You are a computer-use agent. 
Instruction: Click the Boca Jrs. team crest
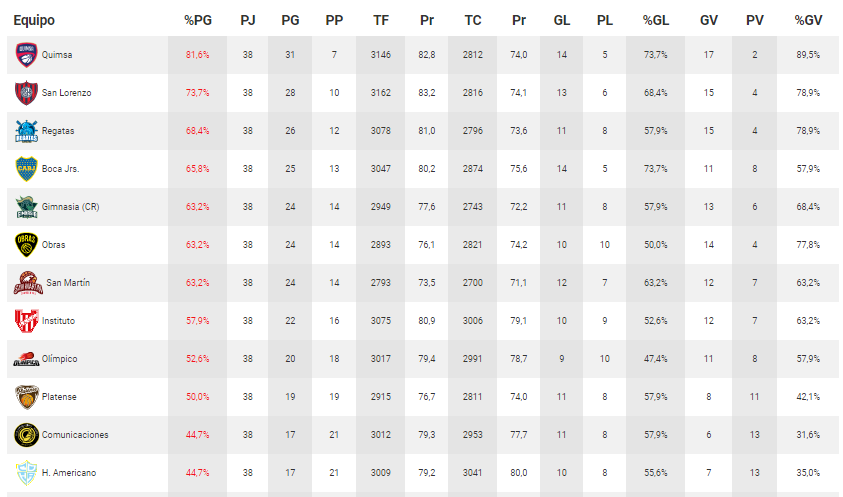click(27, 169)
